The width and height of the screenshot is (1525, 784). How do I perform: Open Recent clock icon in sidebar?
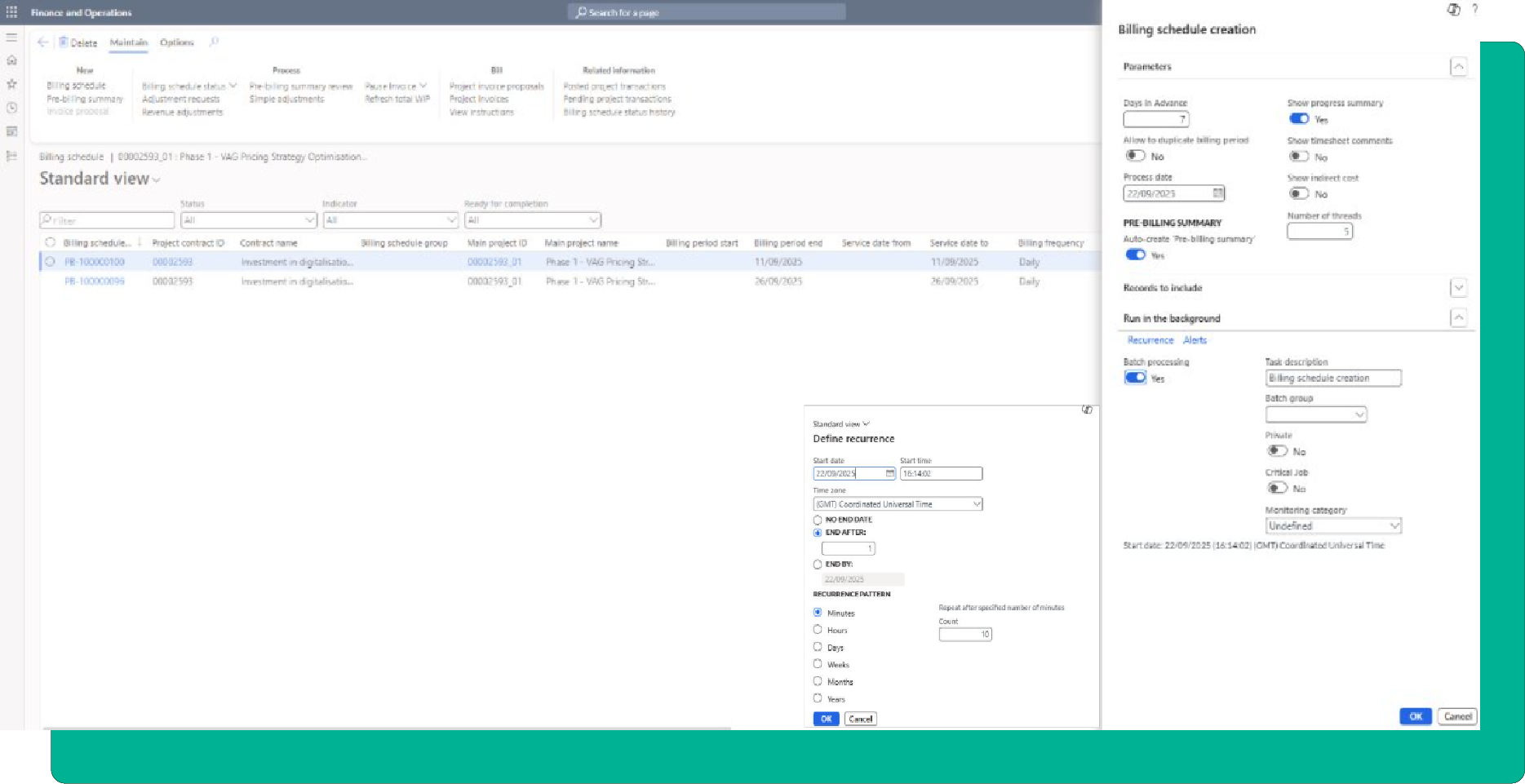(x=11, y=108)
